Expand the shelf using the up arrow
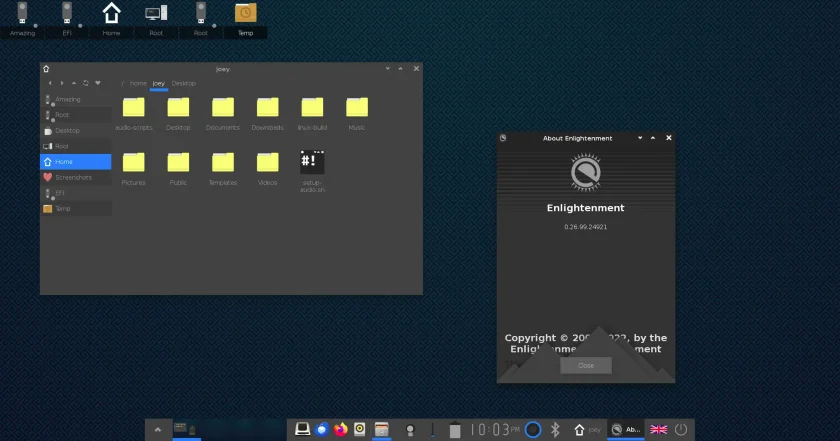 [x=158, y=430]
